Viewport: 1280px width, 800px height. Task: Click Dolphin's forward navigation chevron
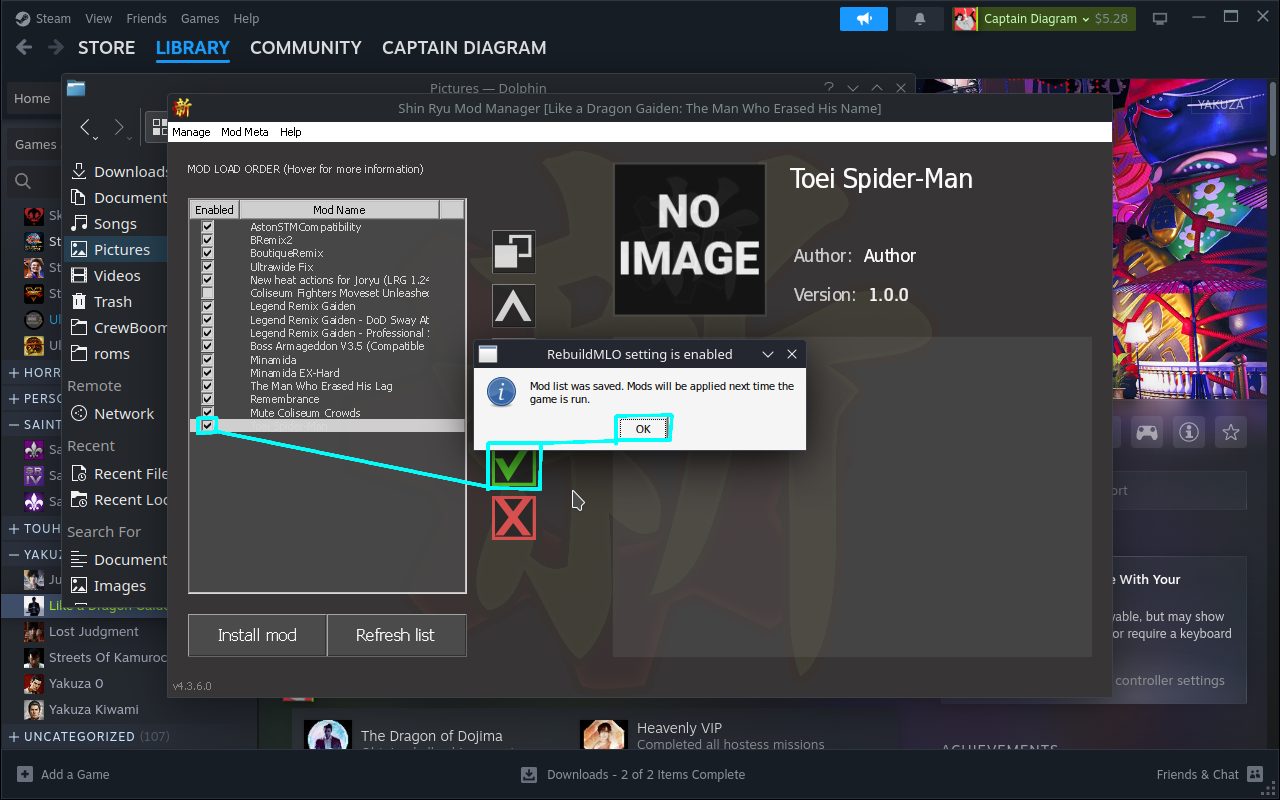pos(119,127)
